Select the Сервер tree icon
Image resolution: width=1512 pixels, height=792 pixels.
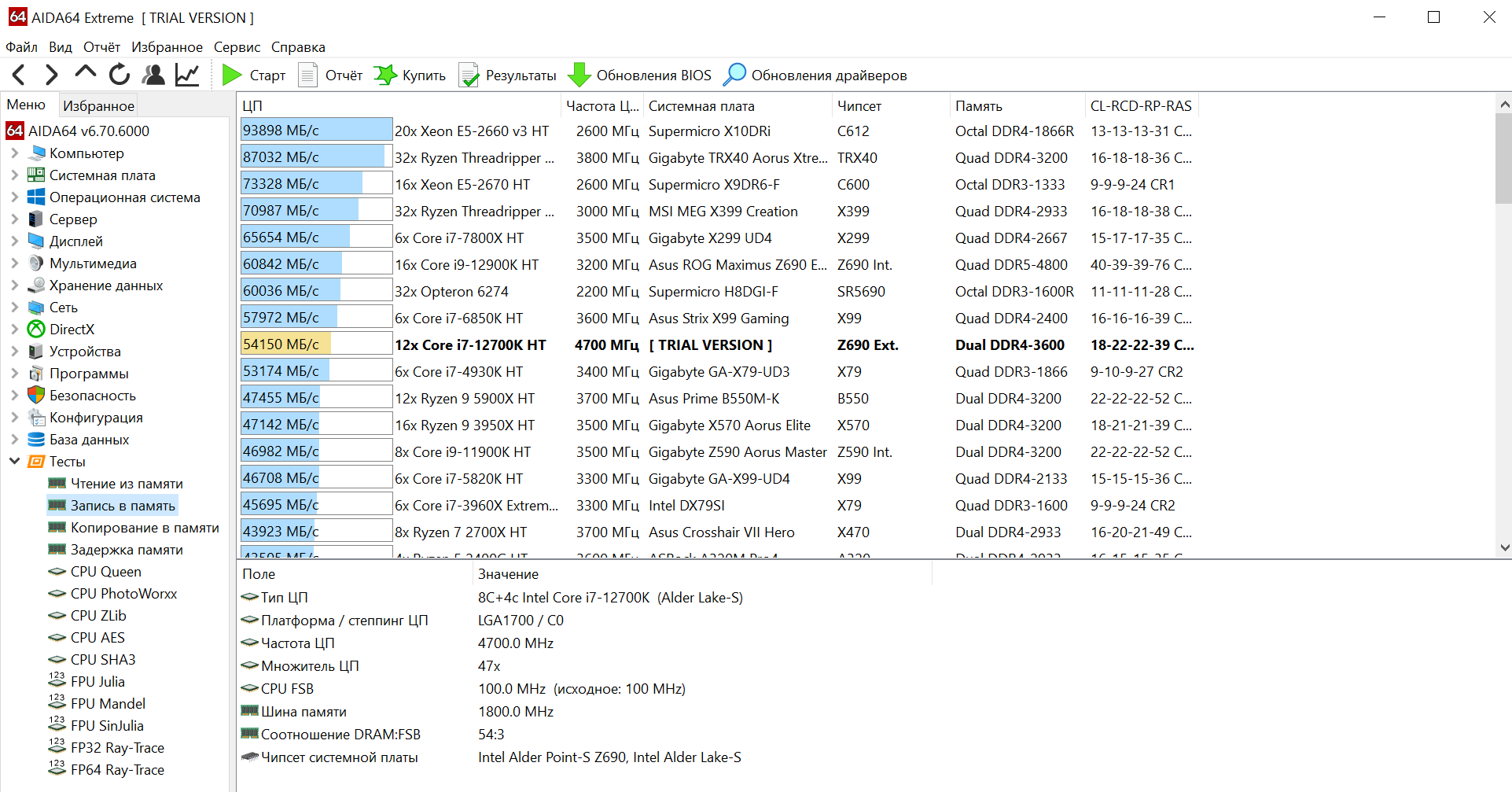[x=36, y=219]
